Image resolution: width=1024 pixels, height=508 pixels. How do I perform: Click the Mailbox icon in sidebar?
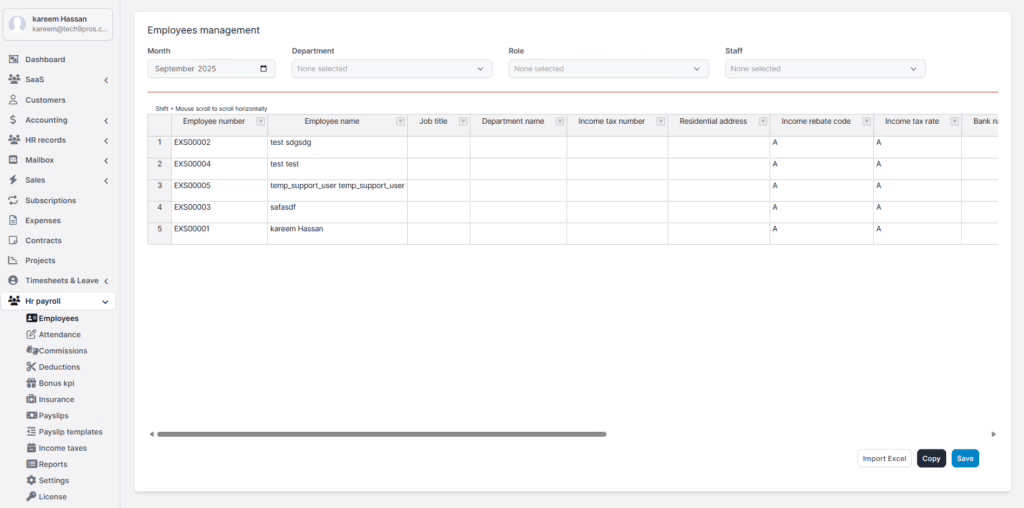[x=14, y=160]
